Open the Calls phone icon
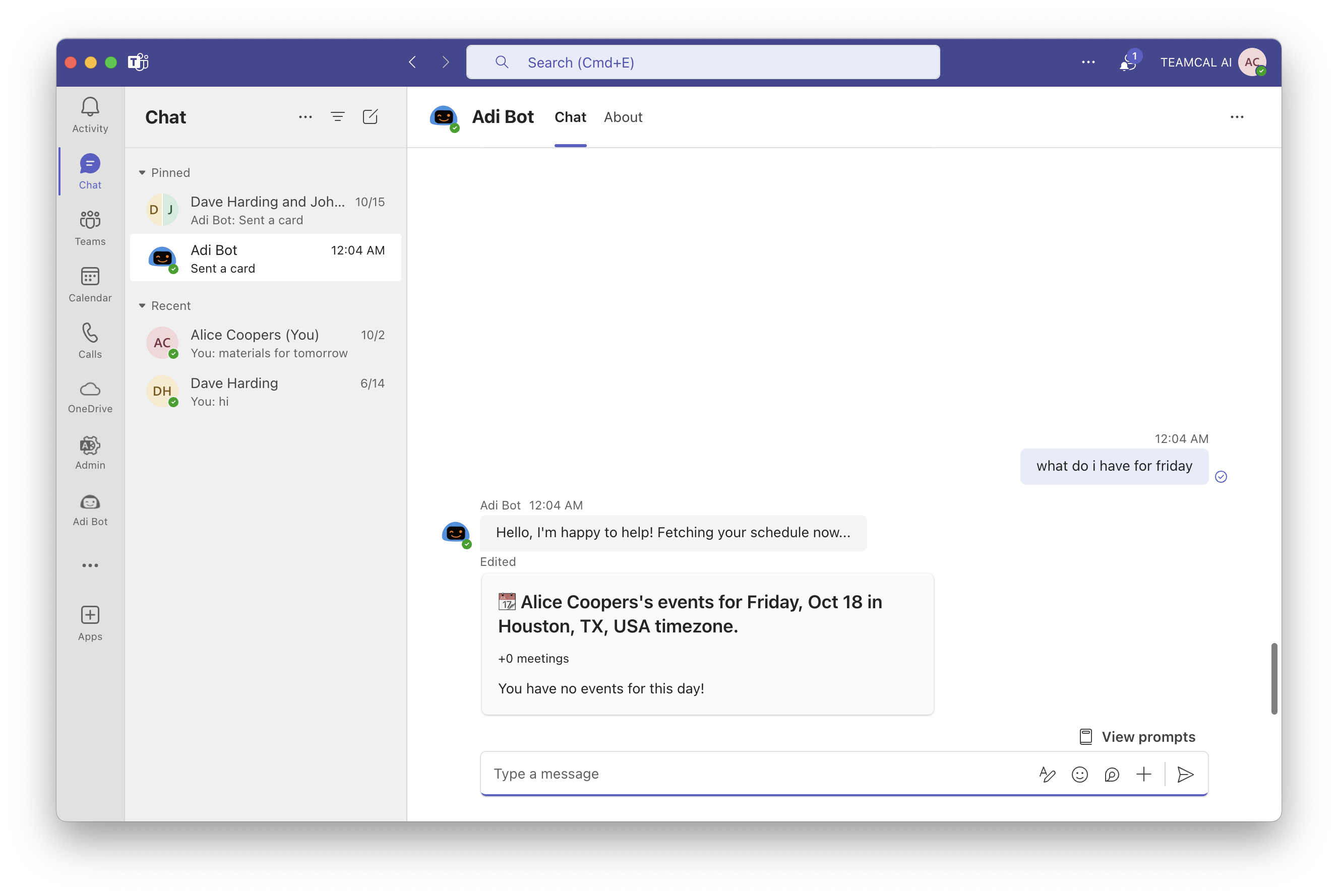This screenshot has width=1338, height=896. click(90, 340)
